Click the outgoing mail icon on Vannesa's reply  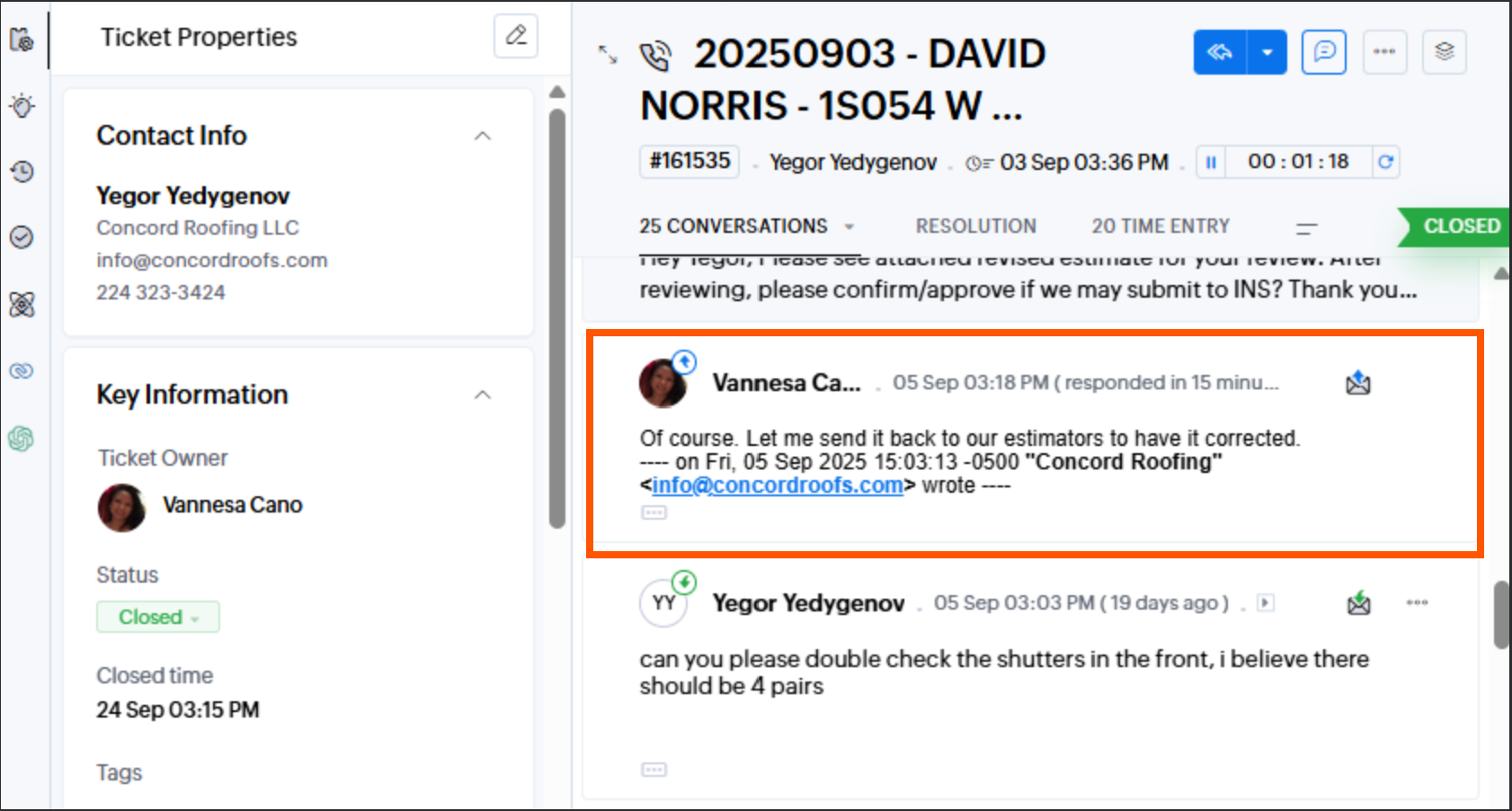pos(1358,383)
